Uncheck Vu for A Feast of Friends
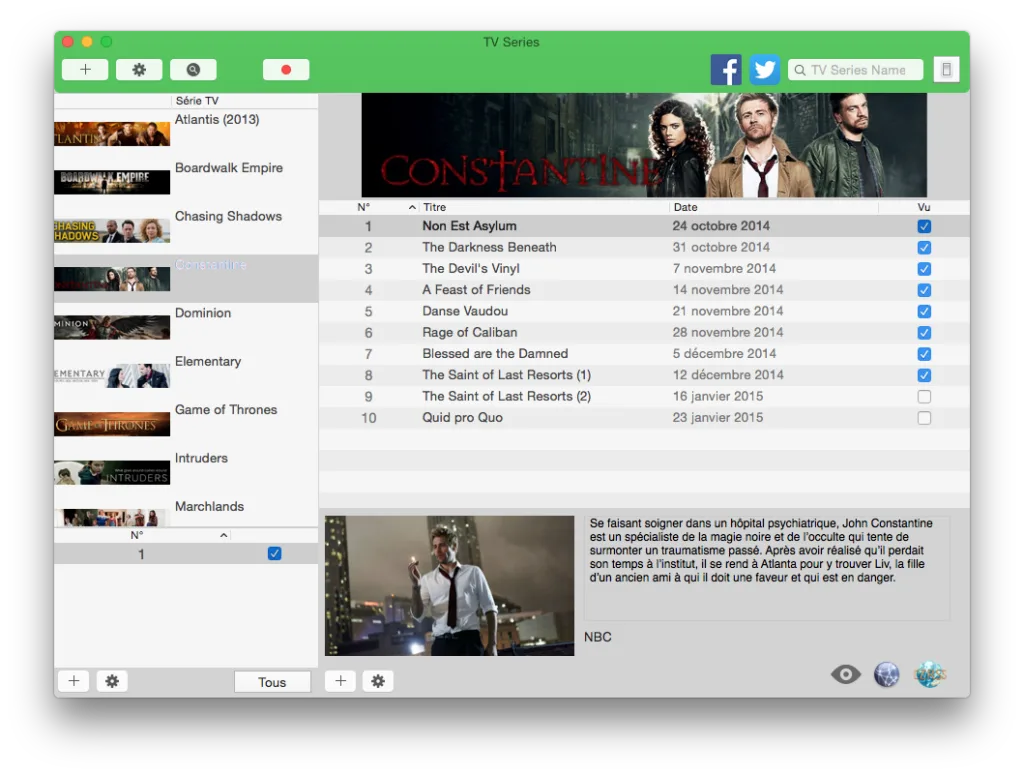Image resolution: width=1024 pixels, height=775 pixels. (x=924, y=290)
